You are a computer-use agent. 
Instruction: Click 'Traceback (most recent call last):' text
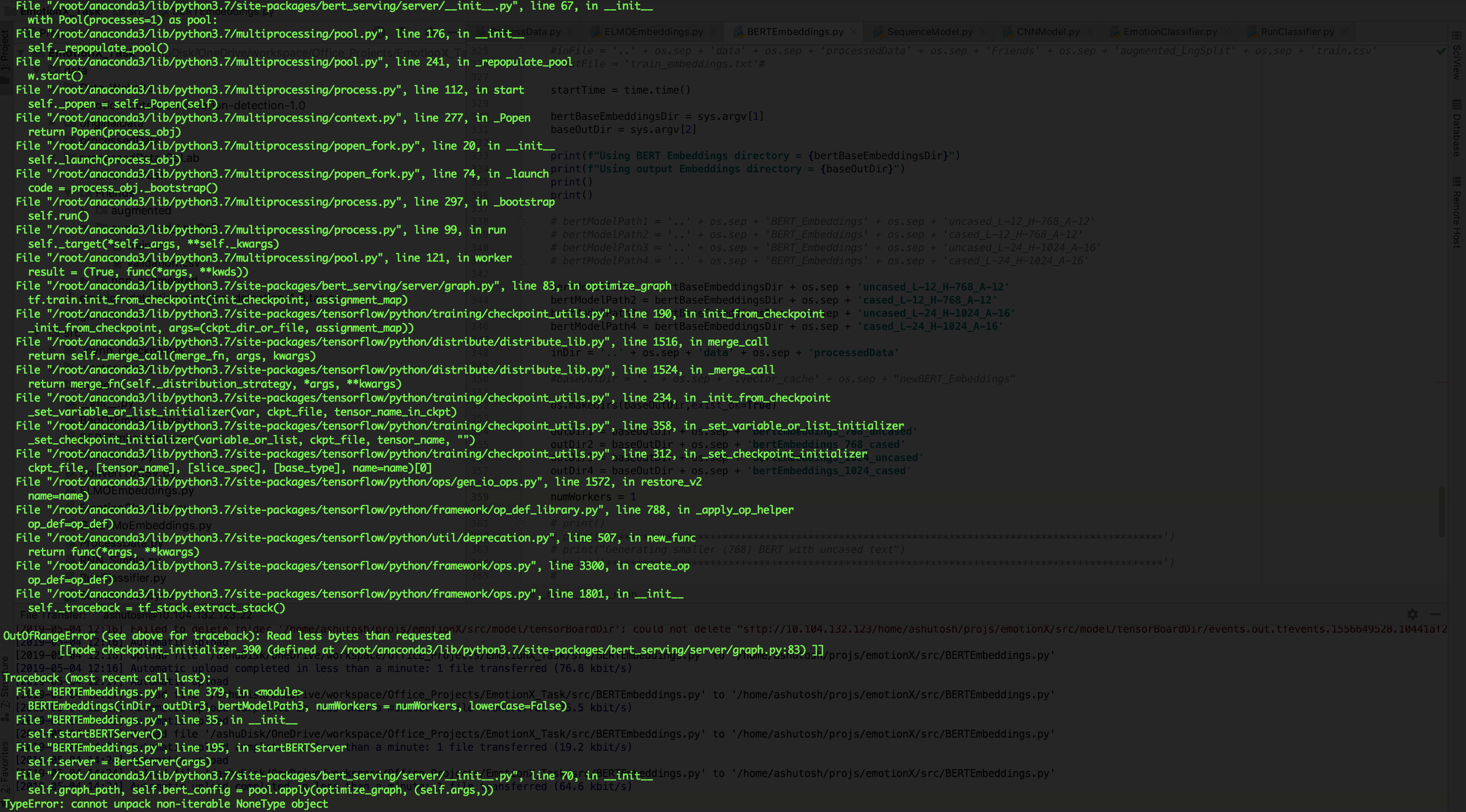(x=107, y=678)
